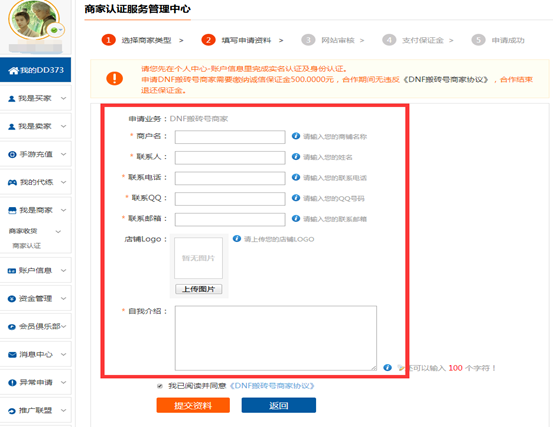Click the 推广联盟 sidebar icon

coord(12,410)
